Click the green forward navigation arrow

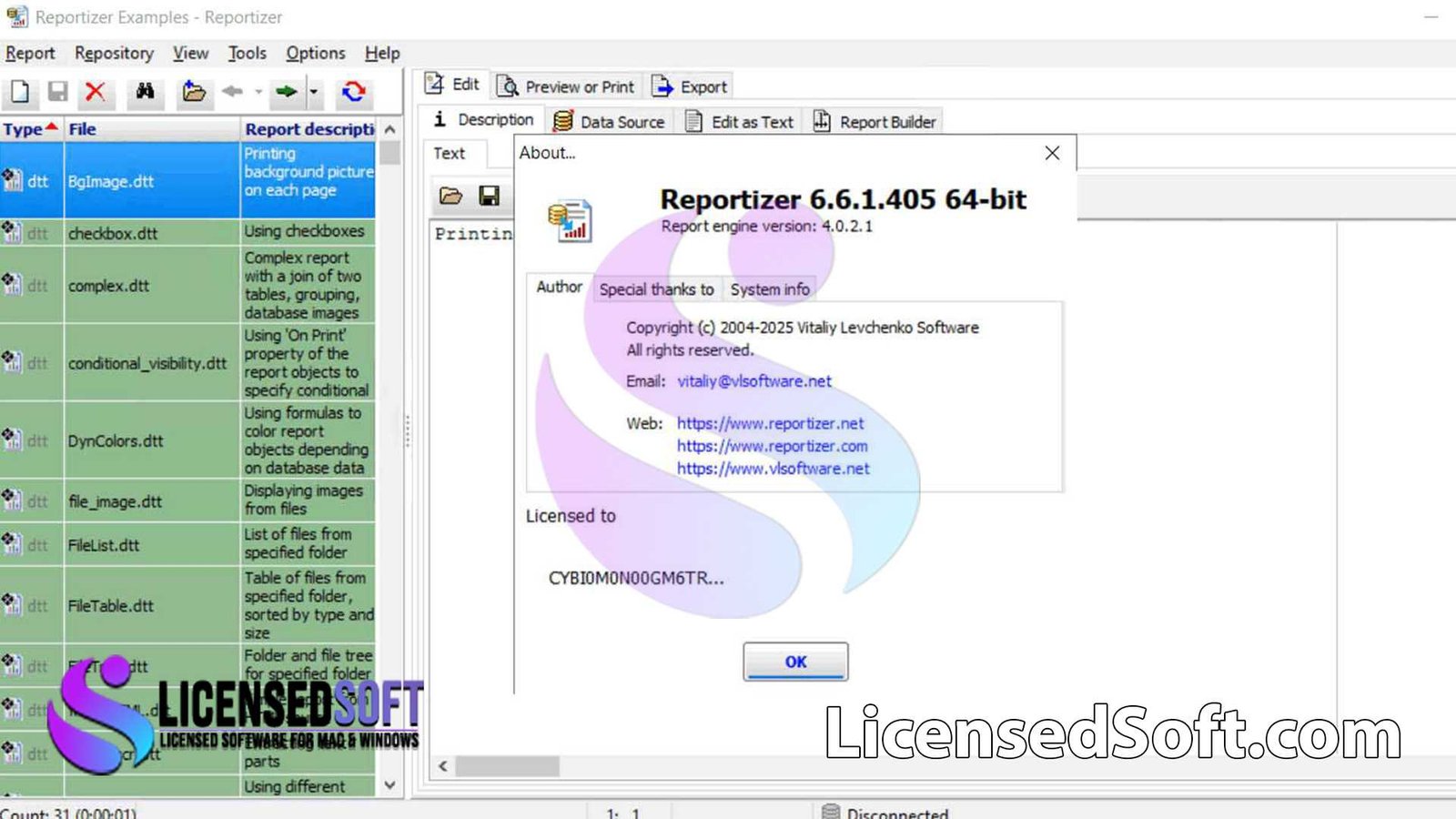pos(286,92)
